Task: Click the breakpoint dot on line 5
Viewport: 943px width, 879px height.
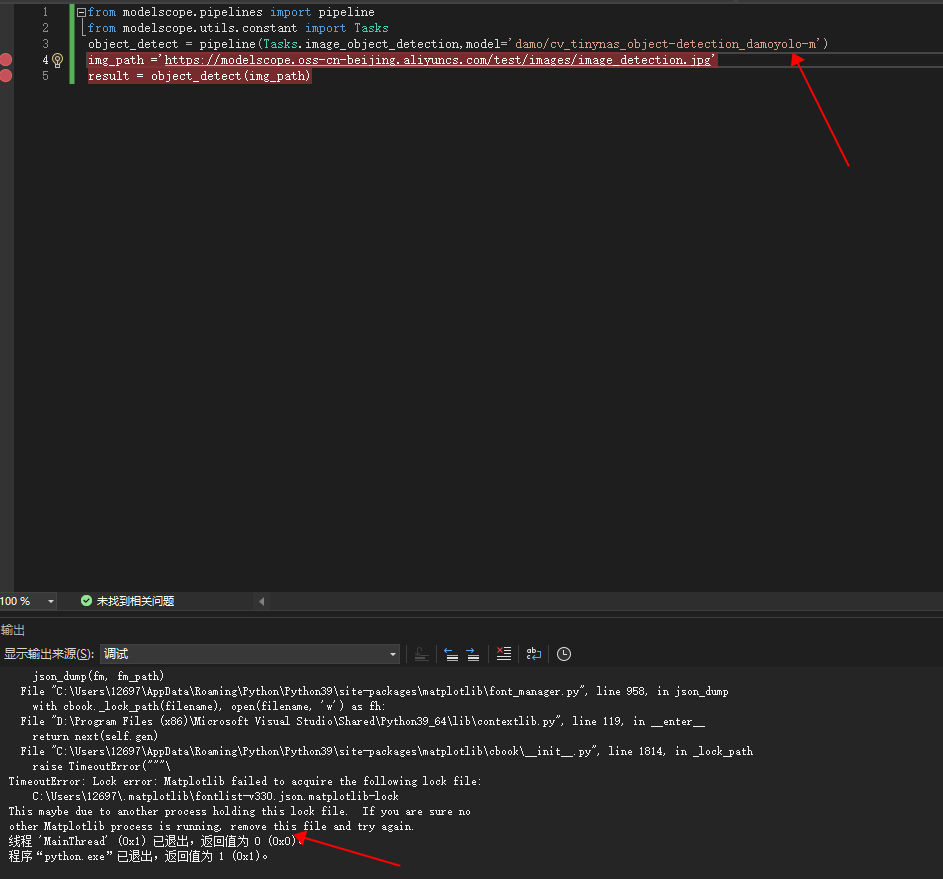Action: coord(6,76)
